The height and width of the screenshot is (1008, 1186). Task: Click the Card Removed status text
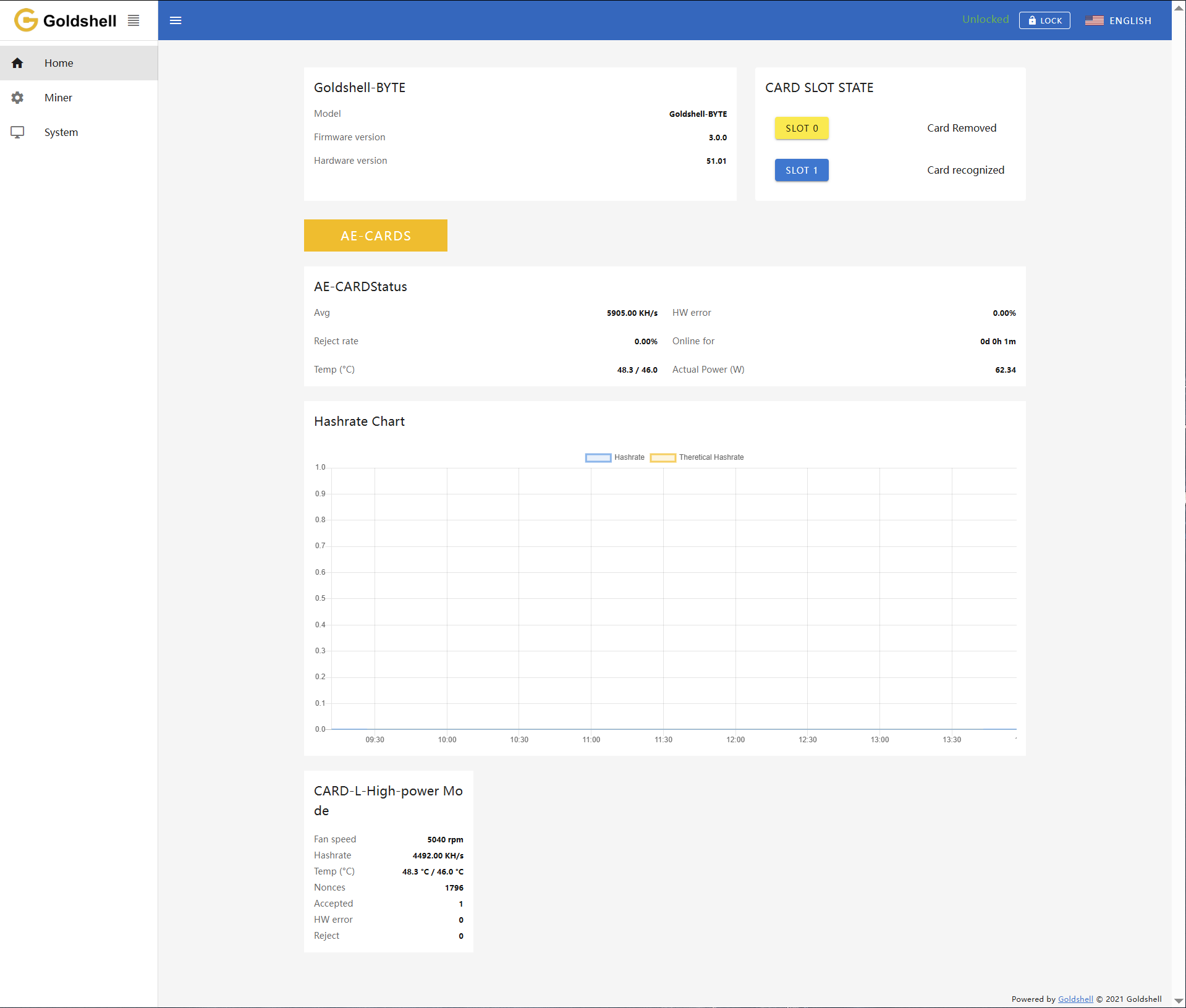pyautogui.click(x=962, y=128)
